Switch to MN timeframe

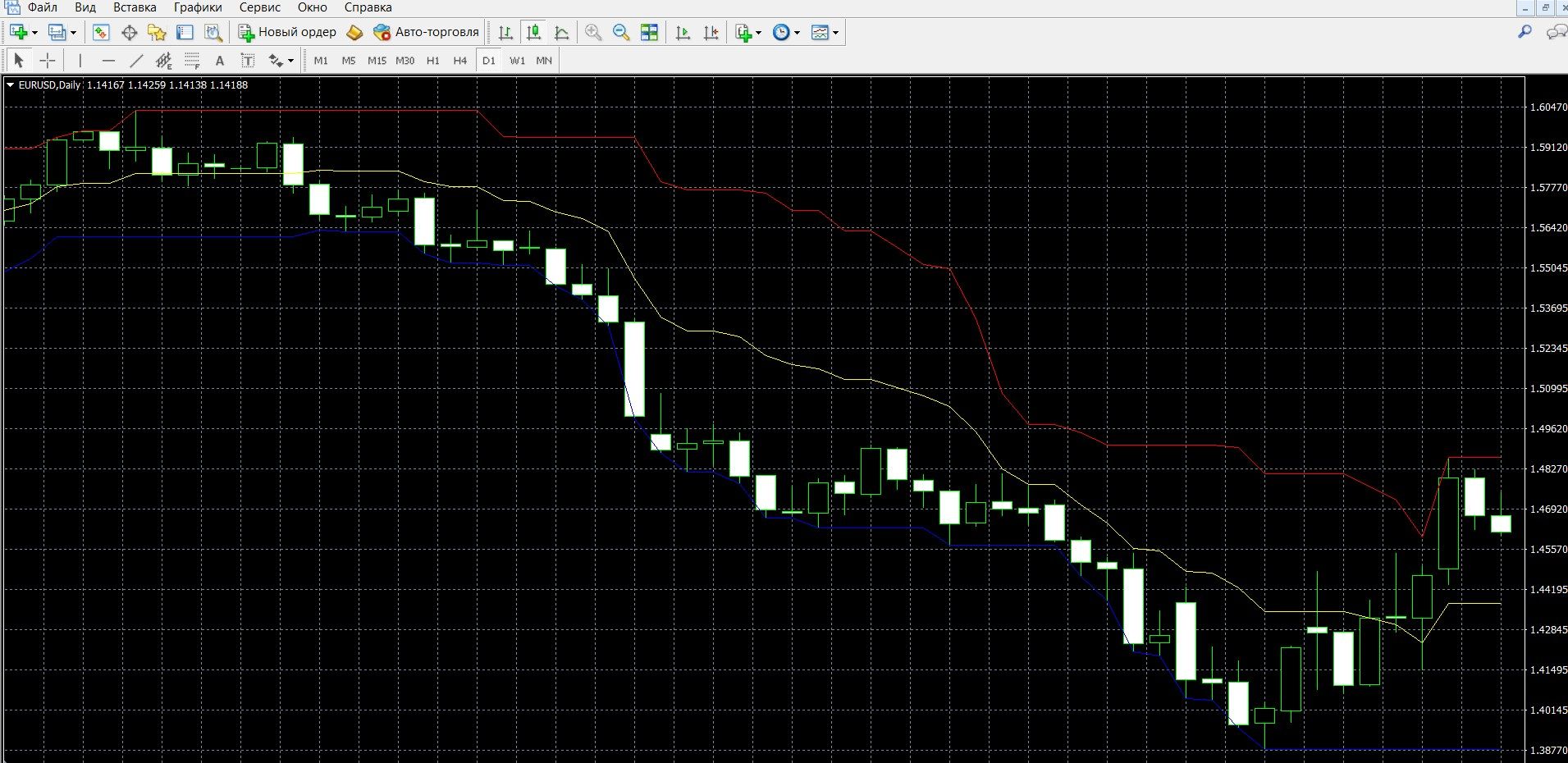point(544,61)
